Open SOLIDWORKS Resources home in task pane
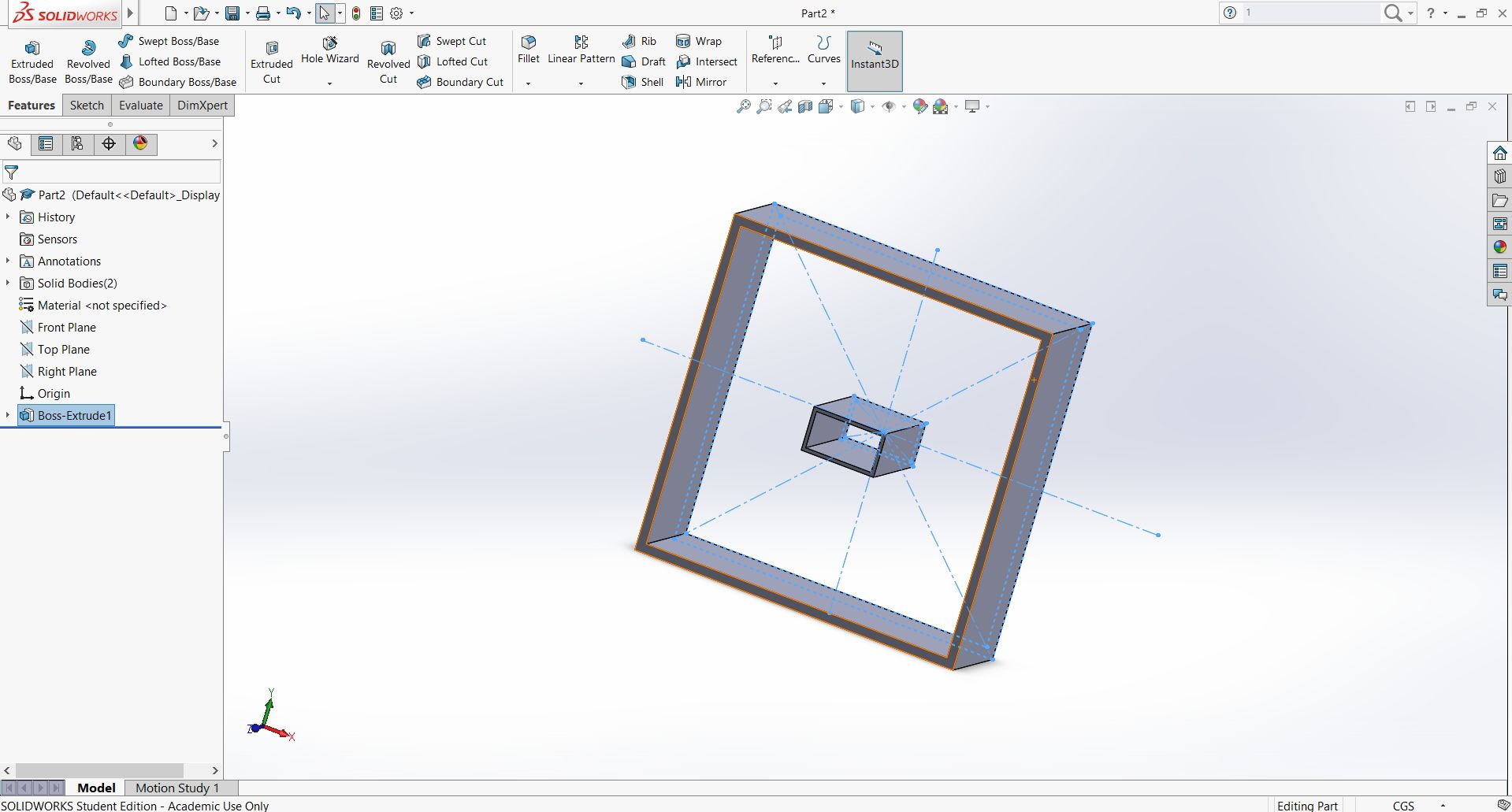Screen dimensions: 1512x812 pyautogui.click(x=1499, y=153)
